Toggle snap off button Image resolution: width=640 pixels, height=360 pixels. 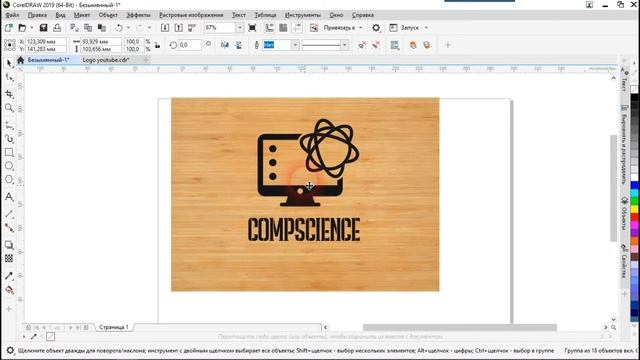(x=314, y=28)
